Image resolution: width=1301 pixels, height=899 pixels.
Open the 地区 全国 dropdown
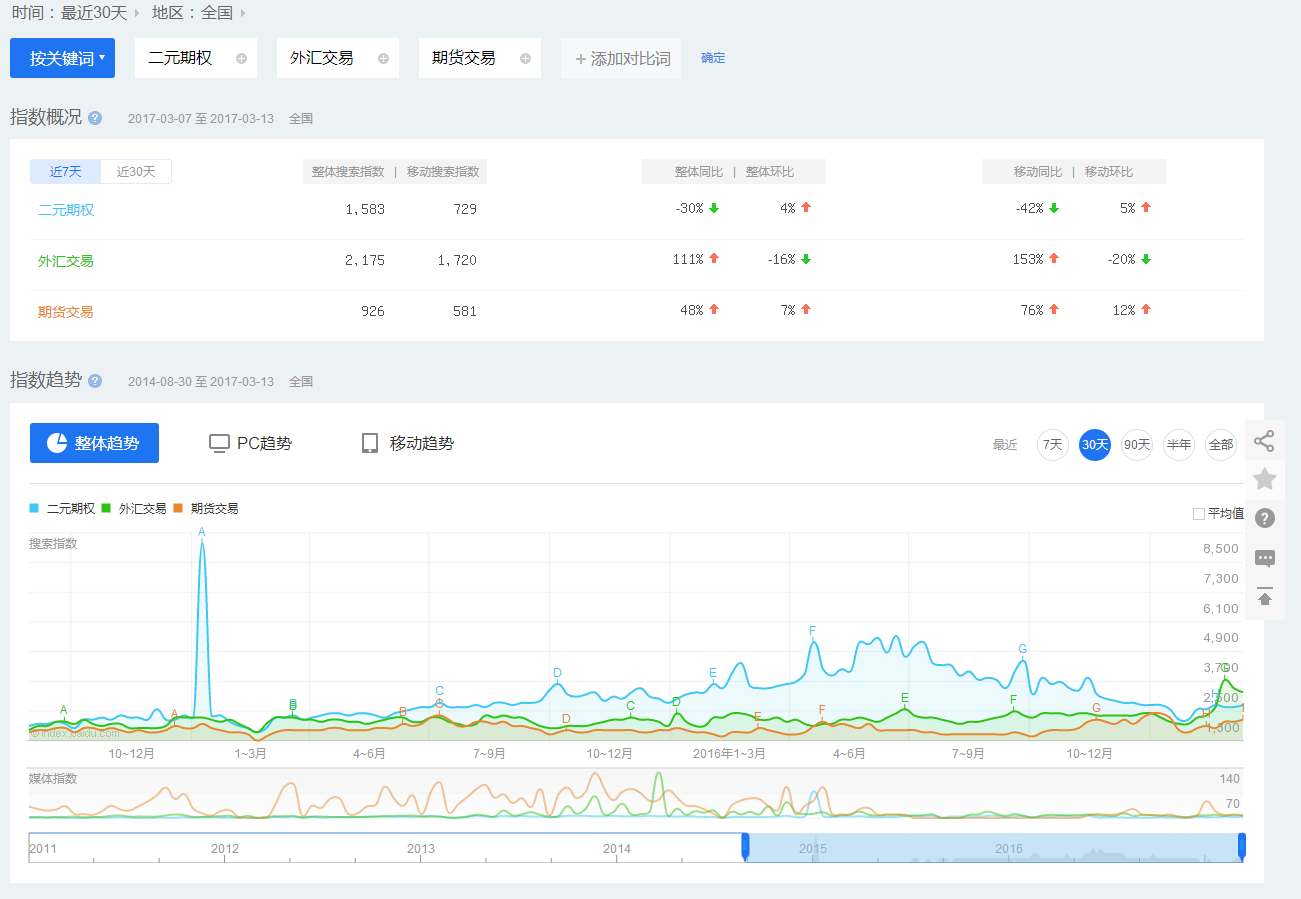(x=199, y=13)
